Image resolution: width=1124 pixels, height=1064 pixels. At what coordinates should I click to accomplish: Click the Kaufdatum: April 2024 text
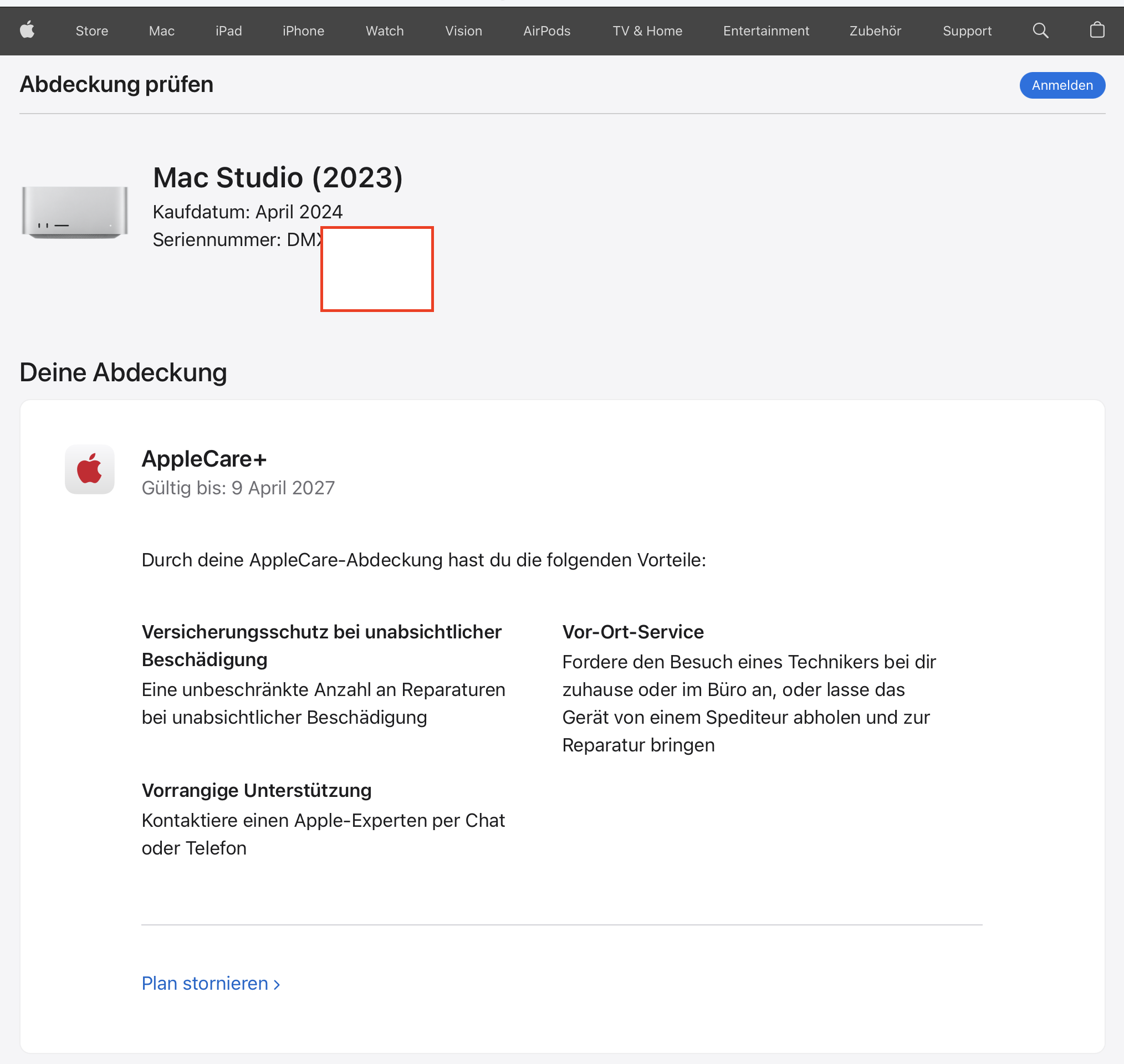pos(247,212)
